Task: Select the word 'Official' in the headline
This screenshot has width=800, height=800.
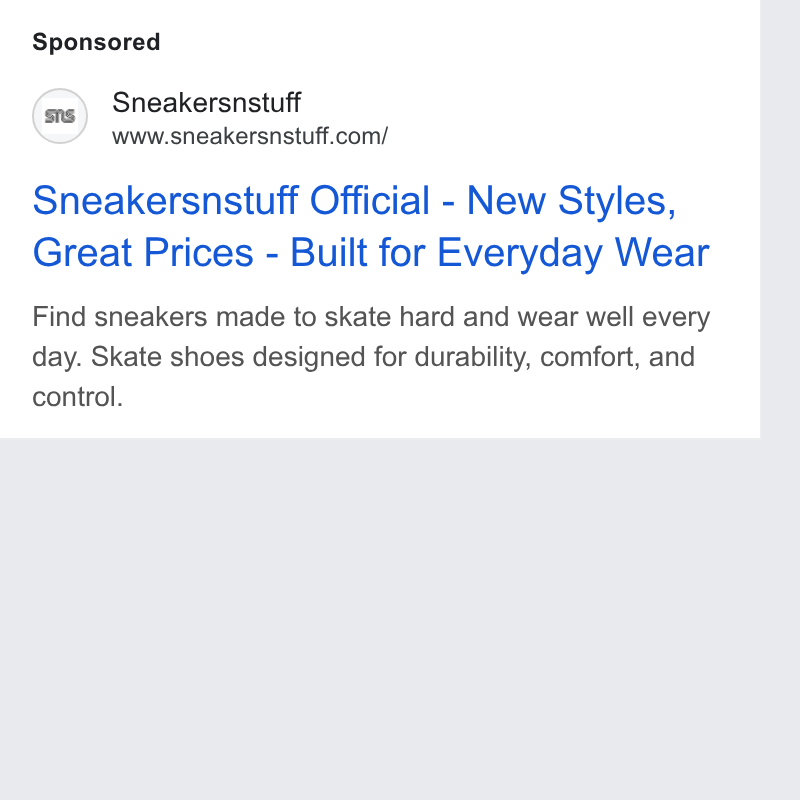Action: coord(370,201)
